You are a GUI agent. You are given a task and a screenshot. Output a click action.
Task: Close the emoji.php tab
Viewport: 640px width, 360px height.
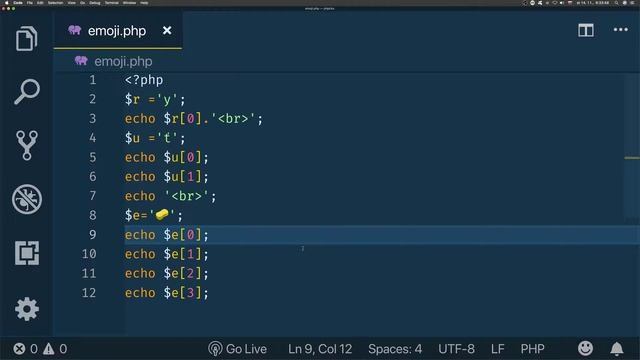[167, 31]
